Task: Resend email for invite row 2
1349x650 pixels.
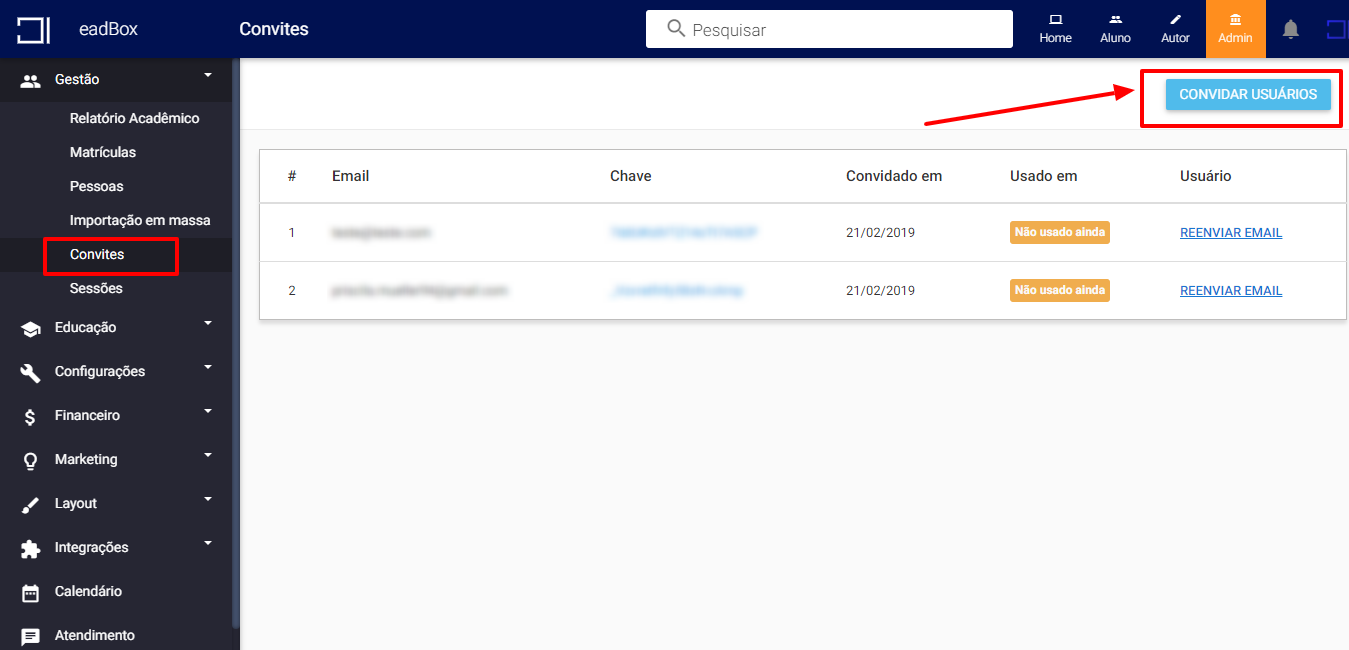Action: coord(1231,291)
